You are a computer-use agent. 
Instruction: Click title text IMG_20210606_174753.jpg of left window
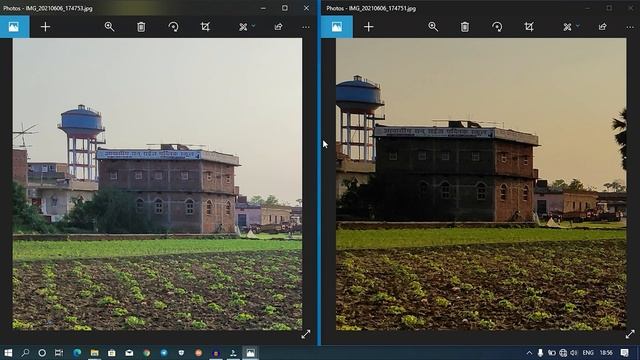click(58, 8)
